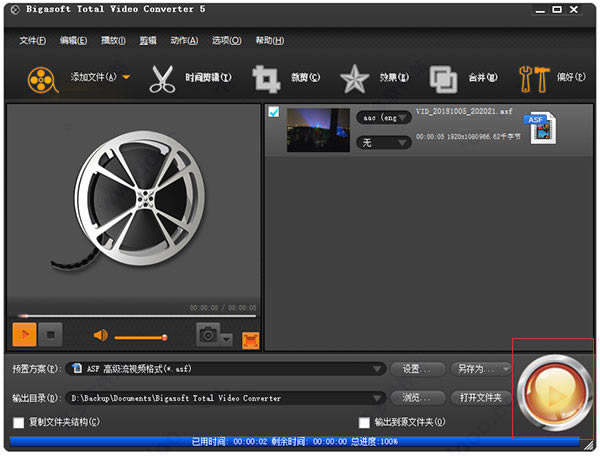Open the aac (eng audio track dropdown
This screenshot has width=600, height=456.
tap(384, 118)
